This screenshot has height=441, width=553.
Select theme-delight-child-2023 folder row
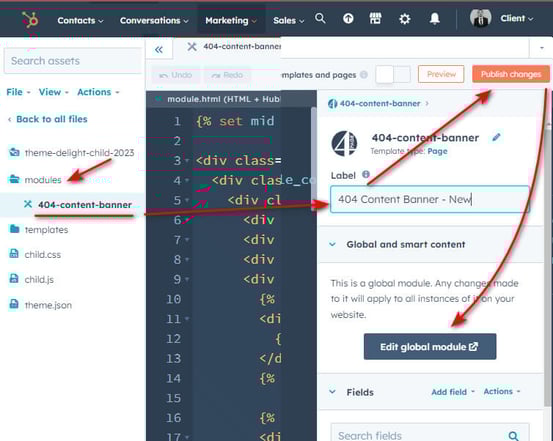(79, 152)
